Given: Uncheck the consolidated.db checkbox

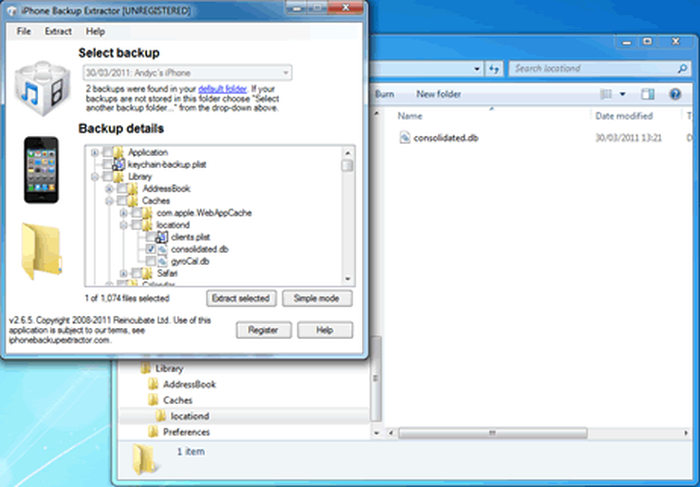Looking at the screenshot, I should [151, 249].
